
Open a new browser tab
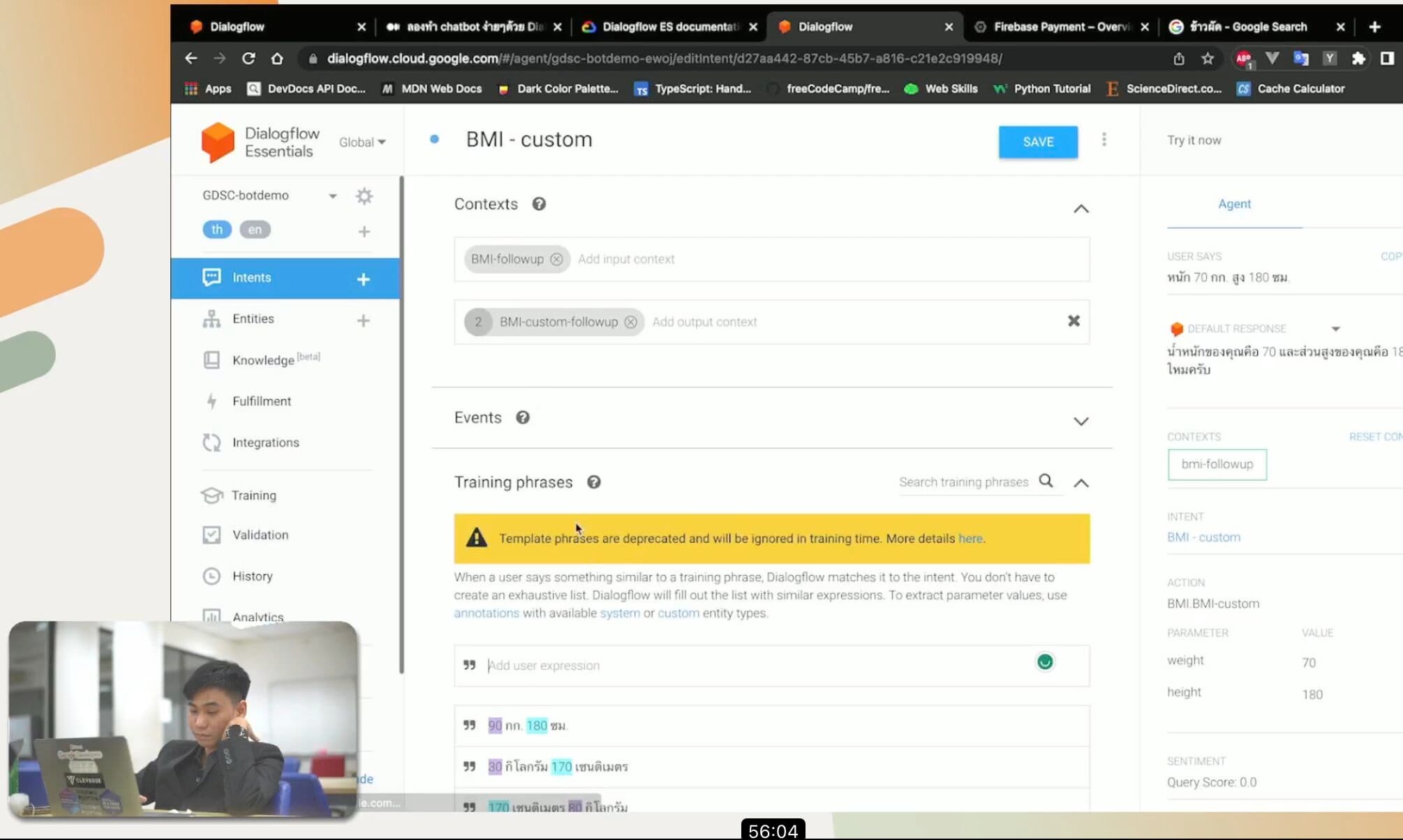pyautogui.click(x=1374, y=27)
